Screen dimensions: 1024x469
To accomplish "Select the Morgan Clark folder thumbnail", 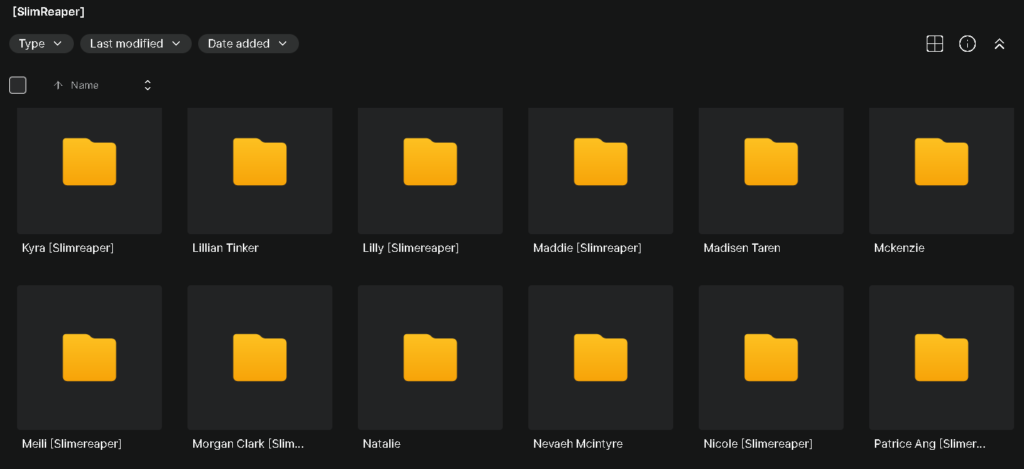I will click(260, 357).
